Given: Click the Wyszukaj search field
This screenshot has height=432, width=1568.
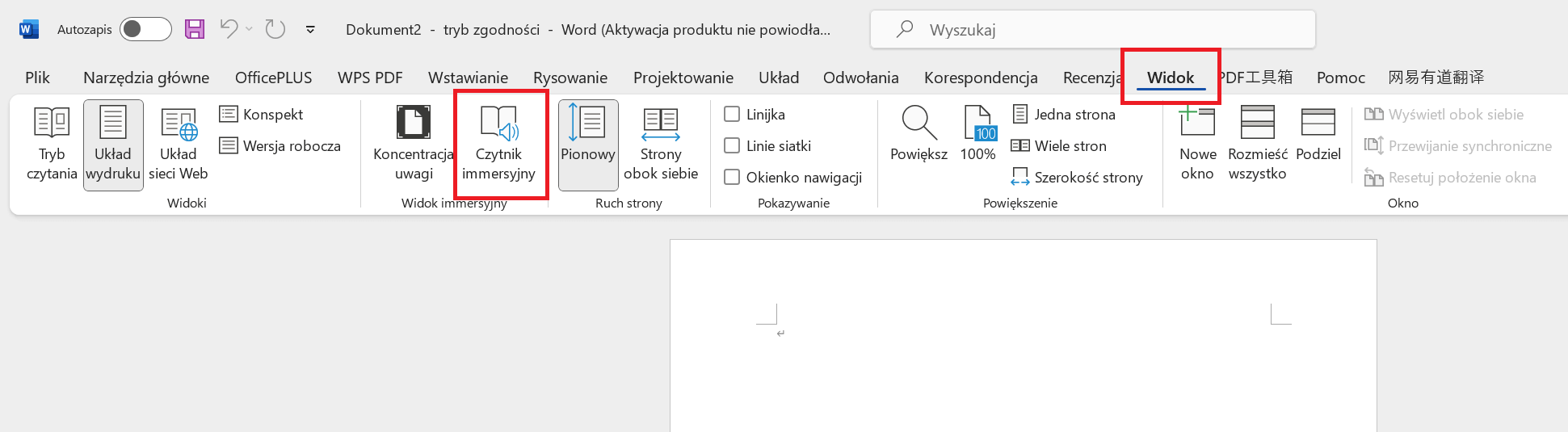Looking at the screenshot, I should (1093, 30).
